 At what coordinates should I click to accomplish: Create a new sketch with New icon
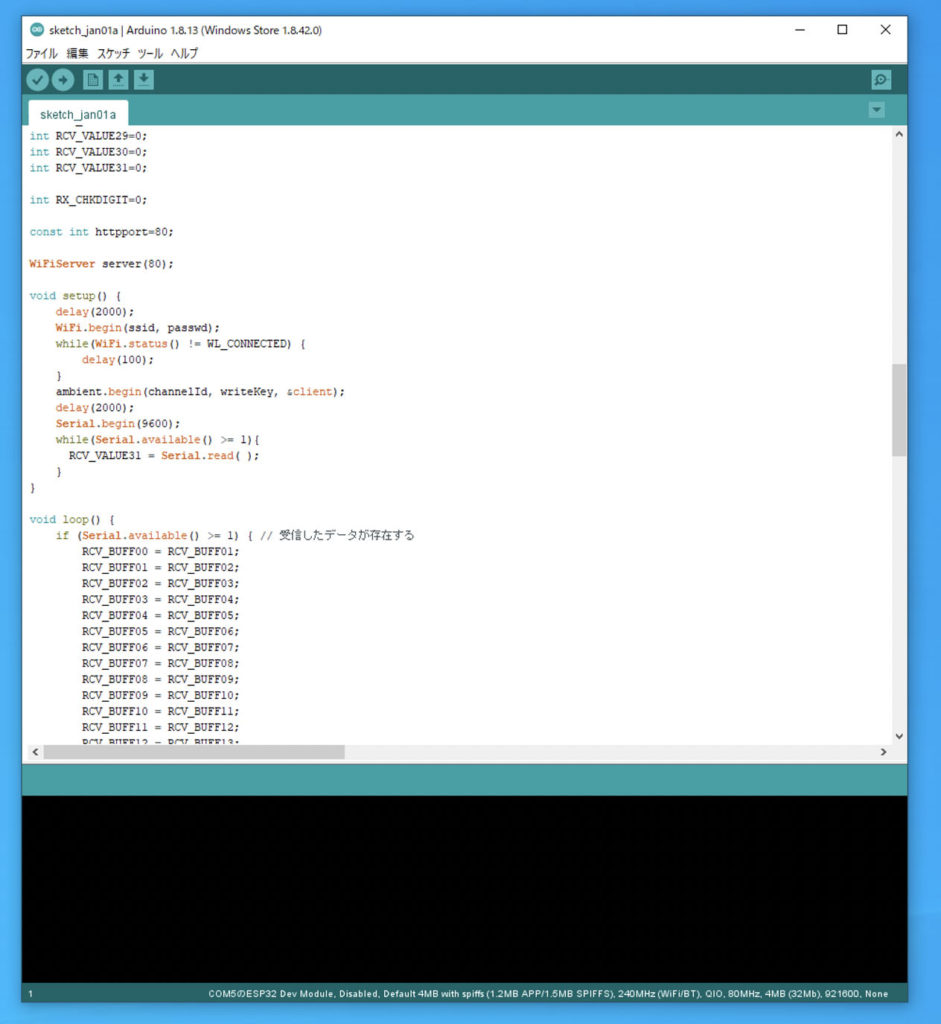93,80
